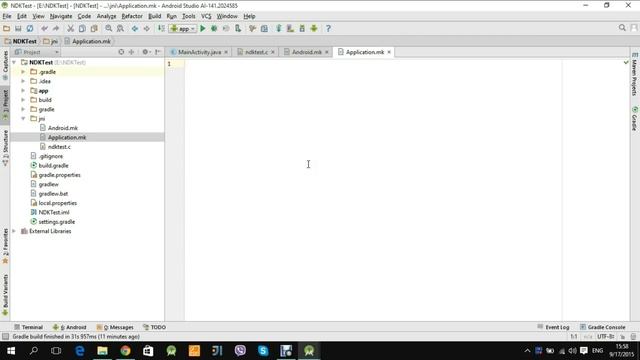Close the Application.mk editor tab
Viewport: 640px width, 360px height.
pyautogui.click(x=389, y=52)
